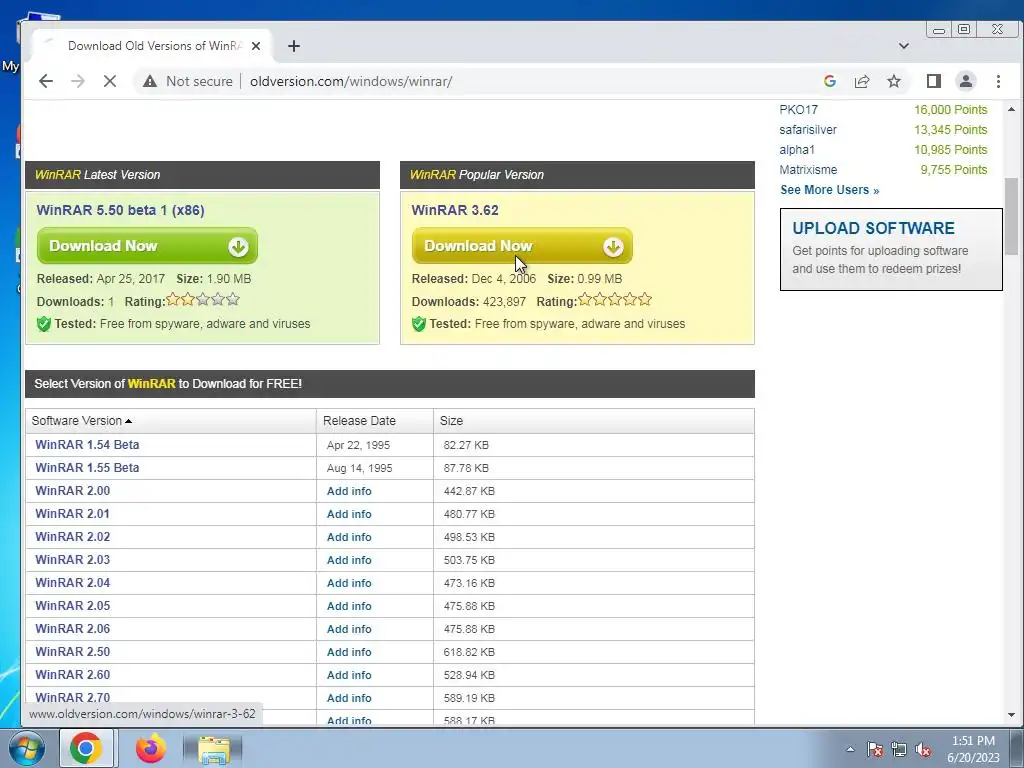
Task: Open the taskbar clock showing 1:51 PM
Action: 973,749
